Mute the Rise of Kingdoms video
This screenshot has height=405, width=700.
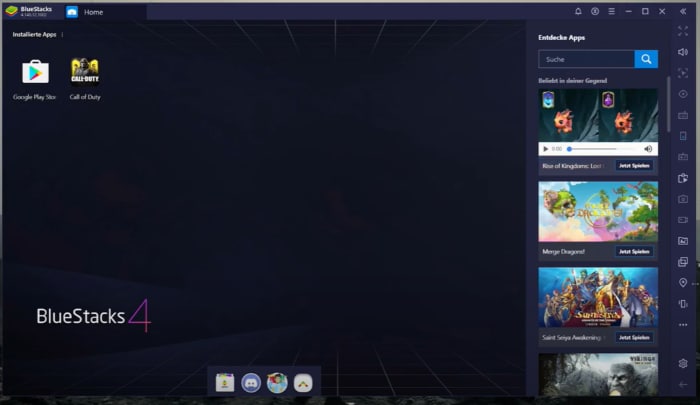648,149
